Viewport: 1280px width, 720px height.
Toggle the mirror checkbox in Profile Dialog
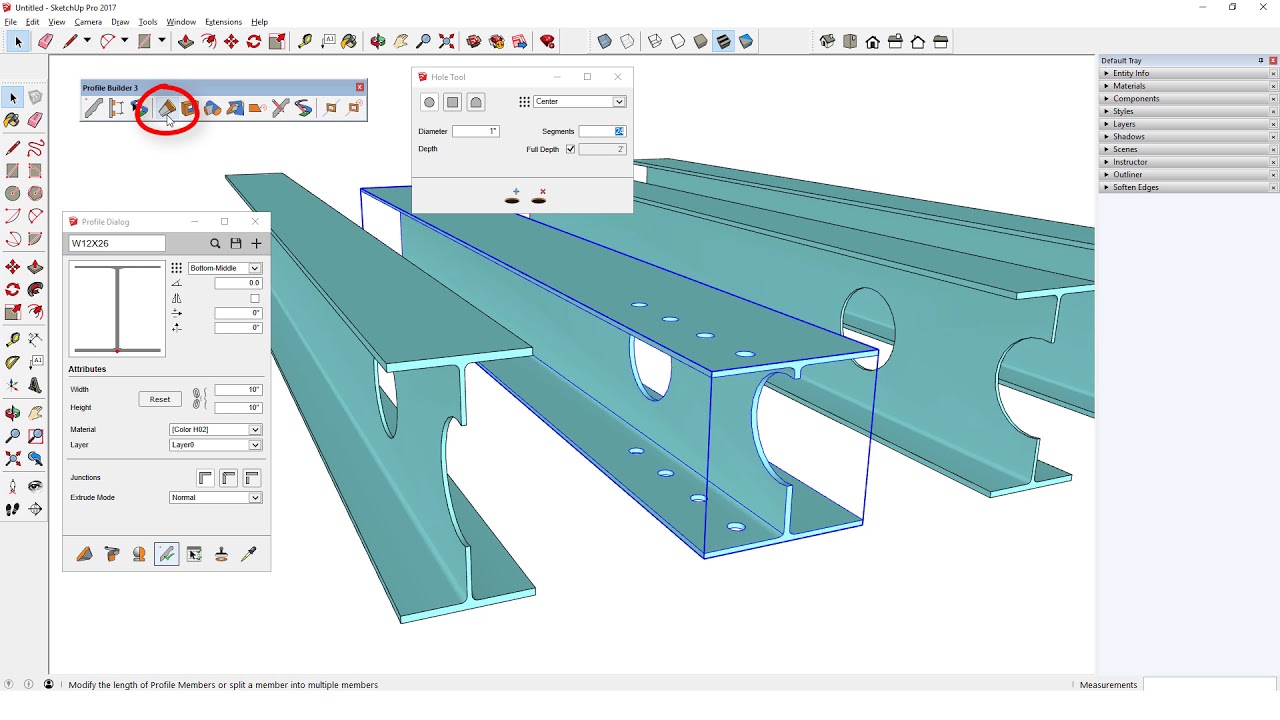(x=255, y=298)
